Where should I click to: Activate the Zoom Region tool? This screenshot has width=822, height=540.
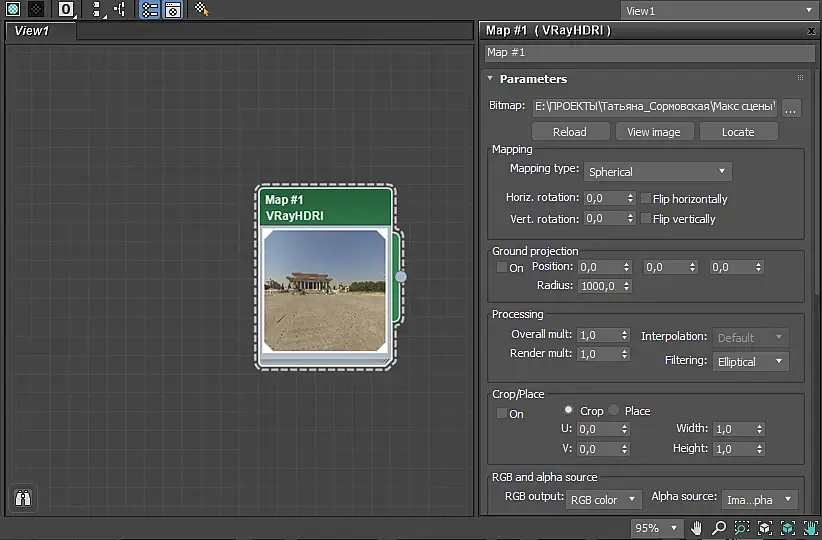point(741,528)
